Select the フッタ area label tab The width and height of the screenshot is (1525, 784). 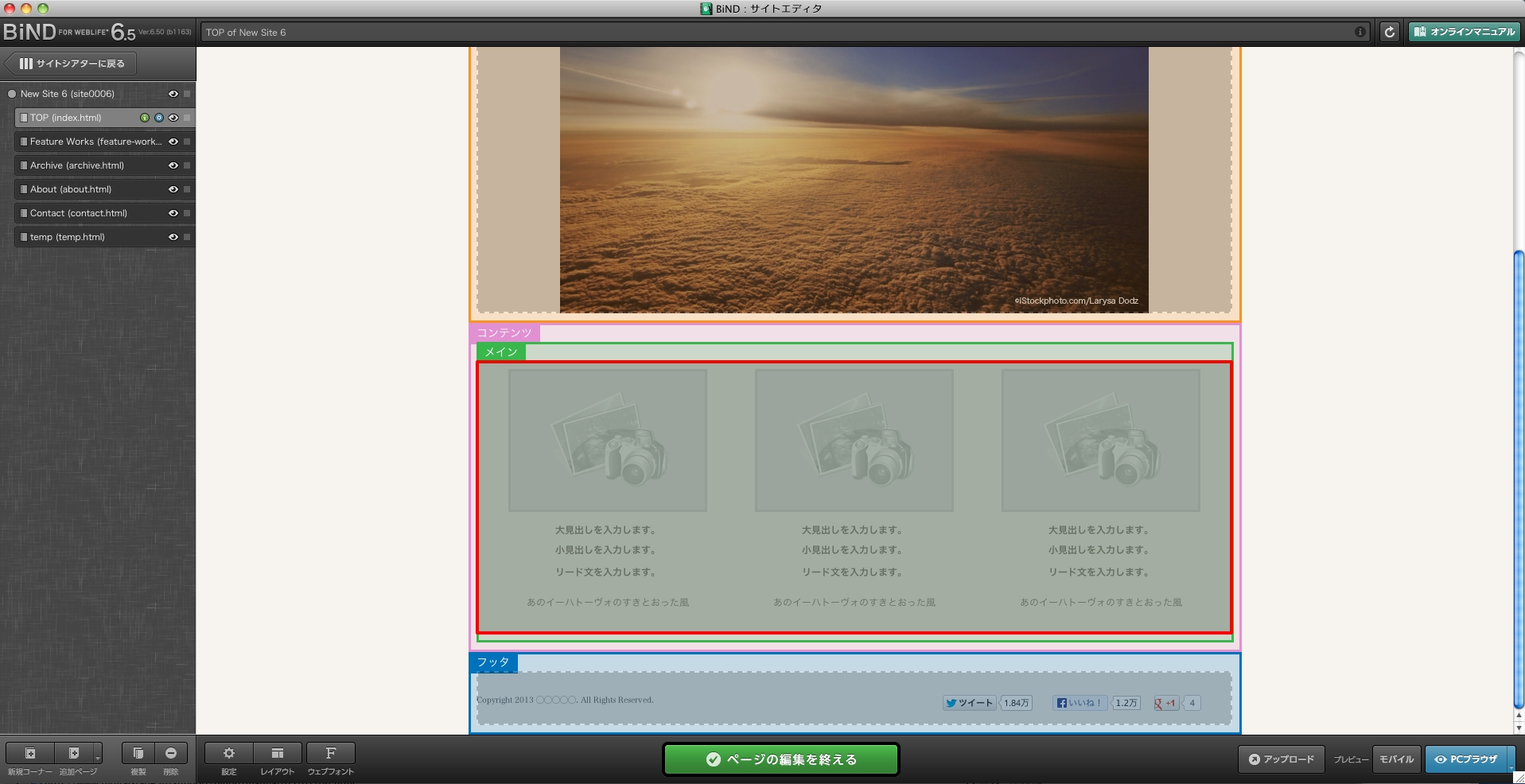493,662
